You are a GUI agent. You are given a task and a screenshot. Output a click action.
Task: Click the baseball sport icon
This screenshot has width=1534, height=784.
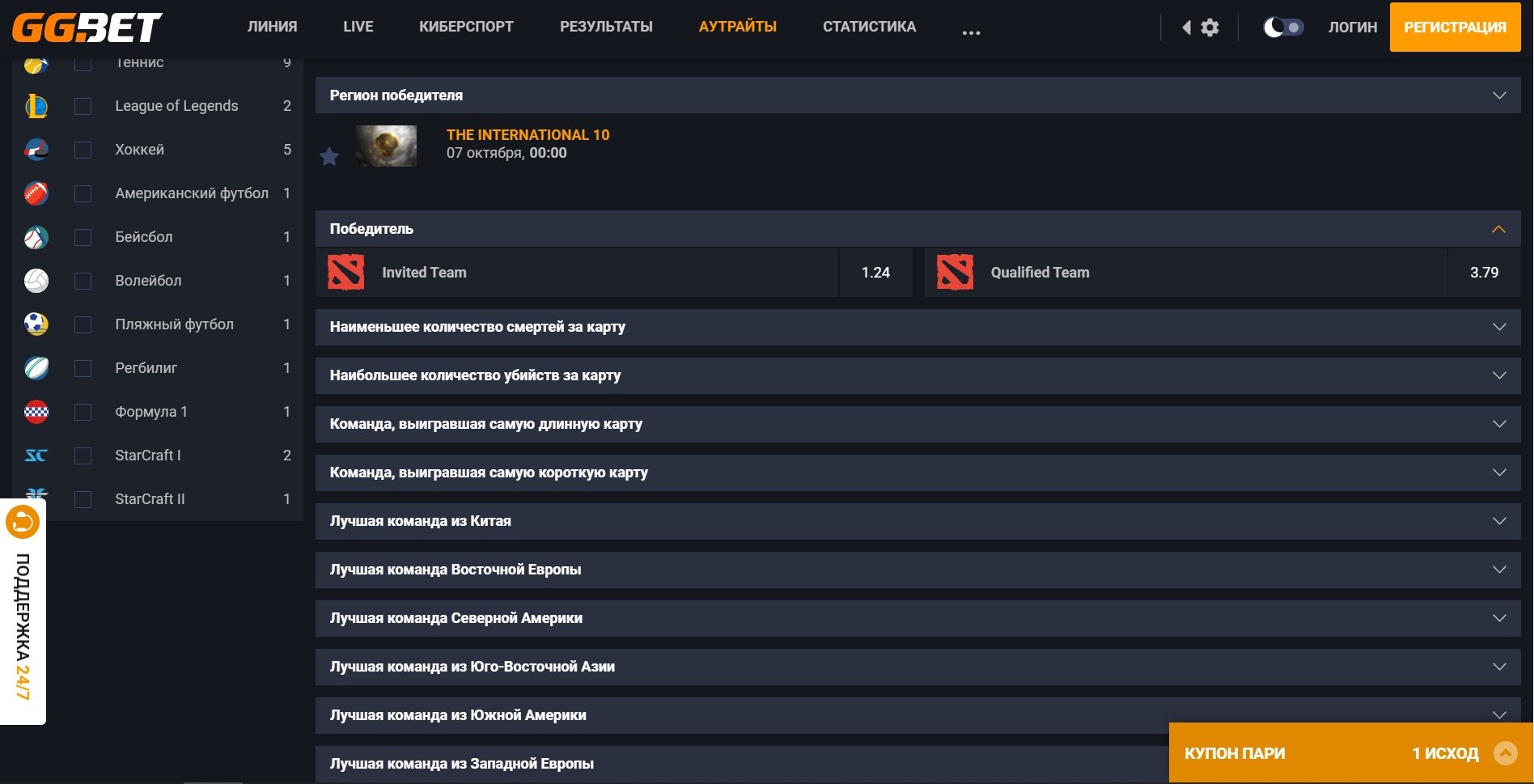click(x=36, y=237)
